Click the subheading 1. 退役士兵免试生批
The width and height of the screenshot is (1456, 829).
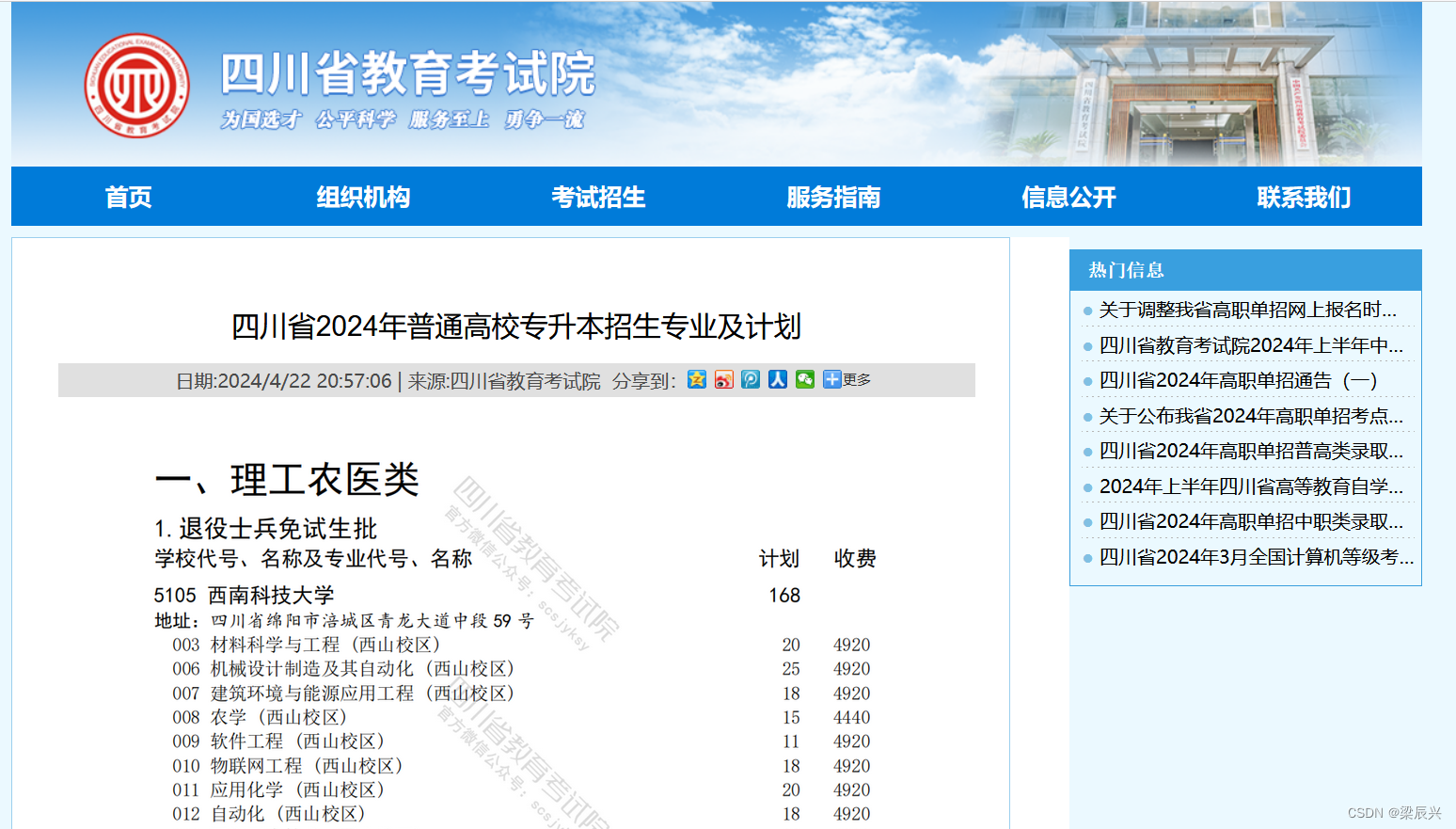point(266,529)
